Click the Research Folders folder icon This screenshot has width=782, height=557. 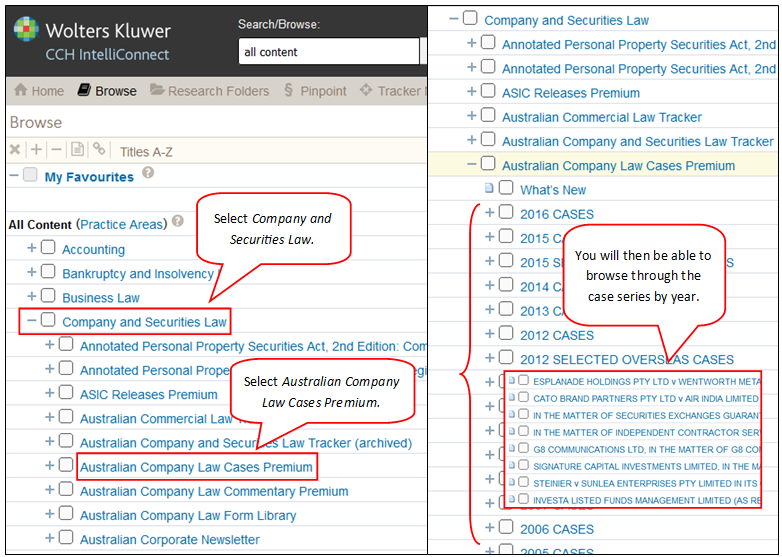157,90
